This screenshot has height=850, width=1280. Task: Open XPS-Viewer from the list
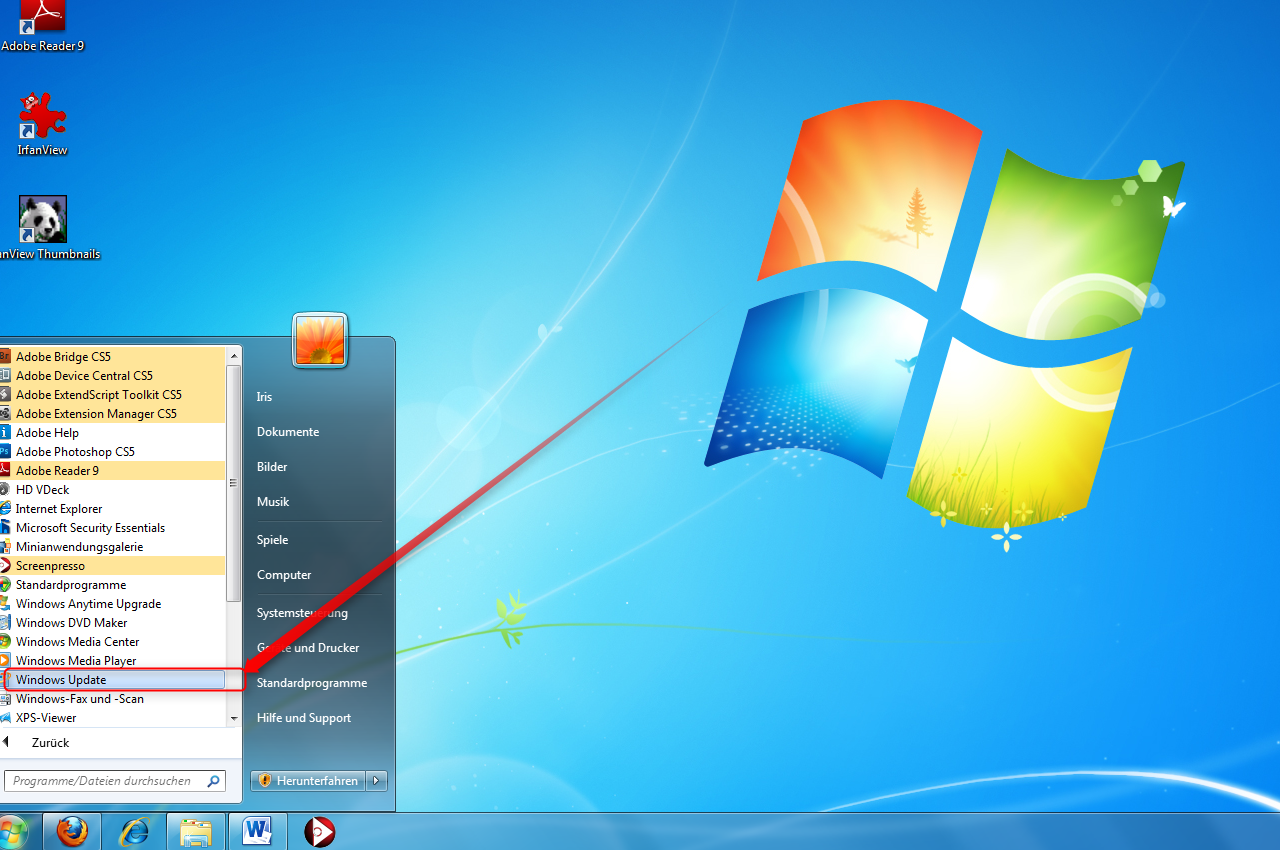click(x=112, y=717)
